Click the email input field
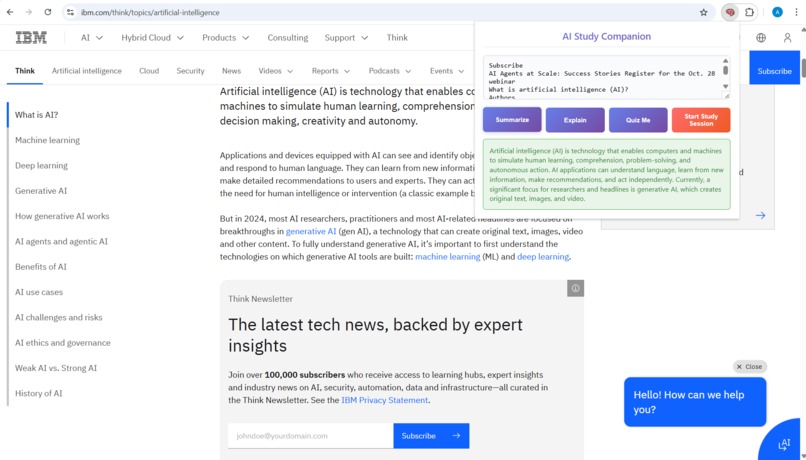Screen dimensions: 806x460 coord(310,436)
